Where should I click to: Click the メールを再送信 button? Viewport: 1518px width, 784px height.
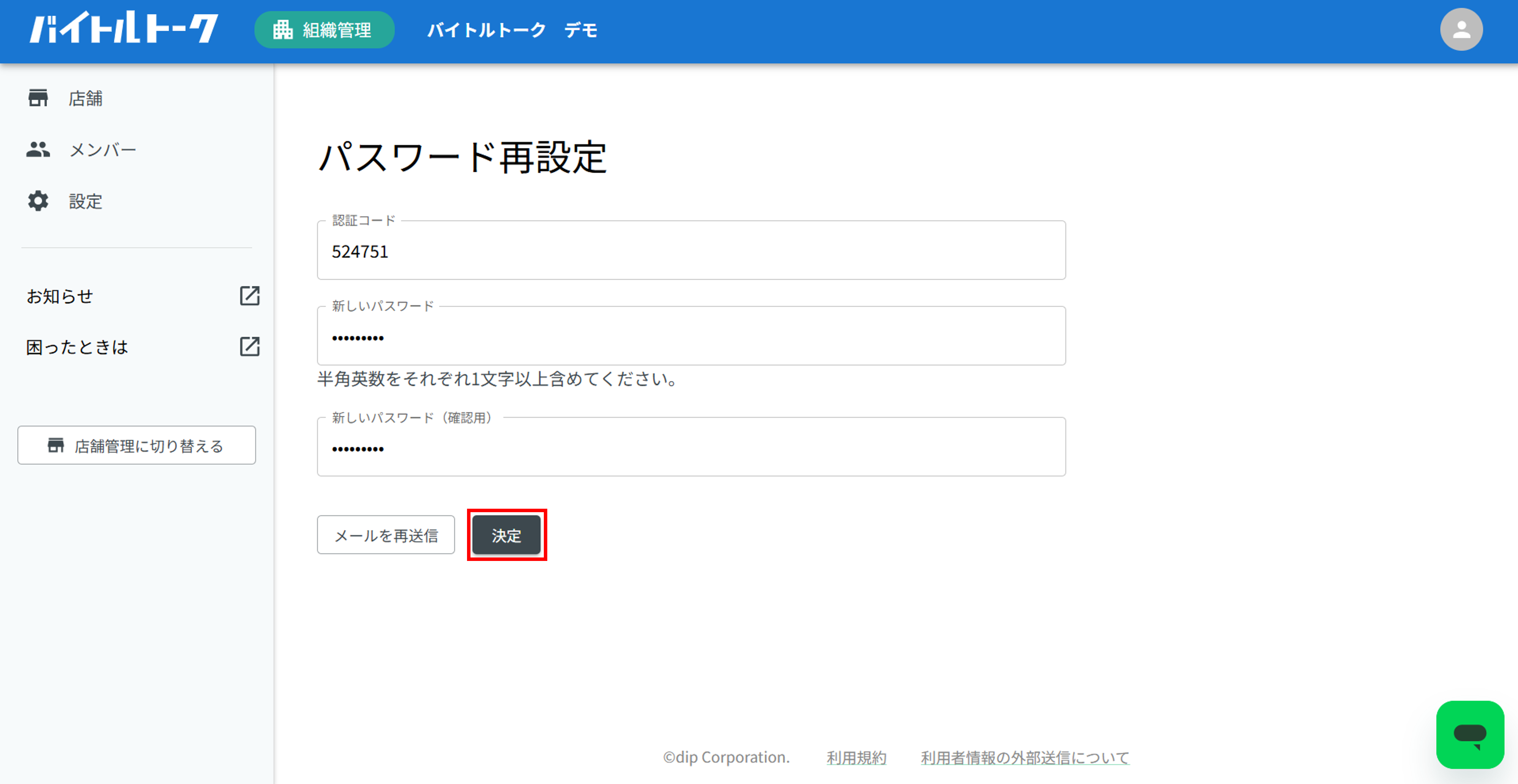tap(386, 535)
